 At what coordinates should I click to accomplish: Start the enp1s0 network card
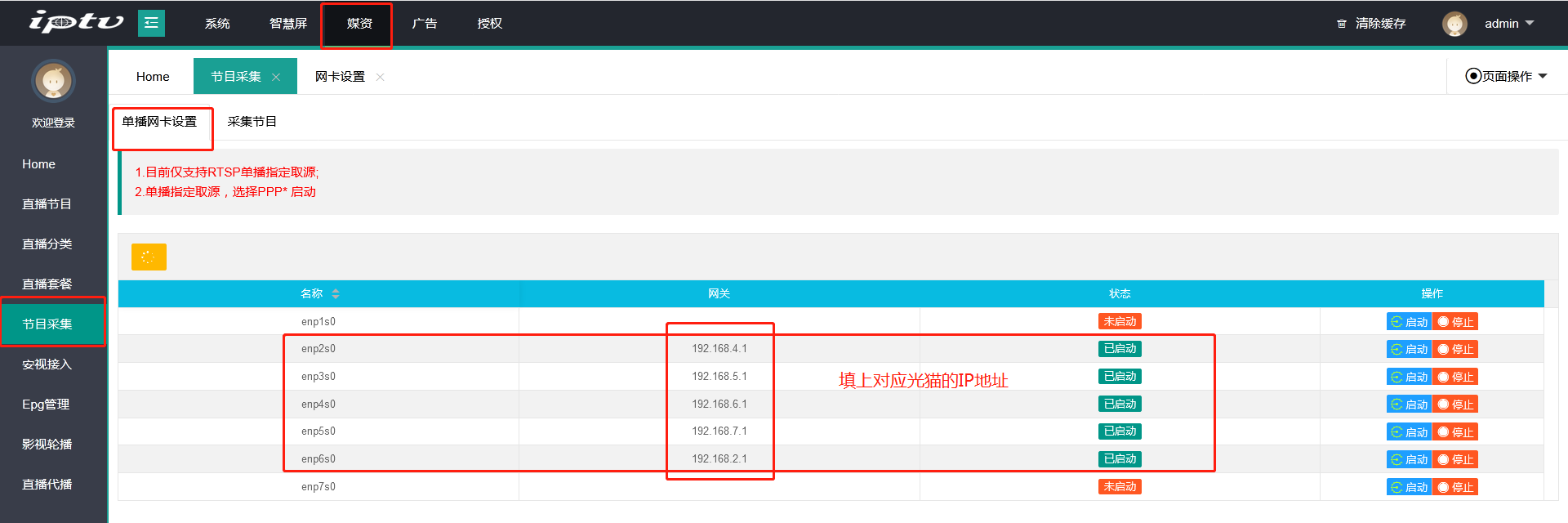tap(1409, 322)
